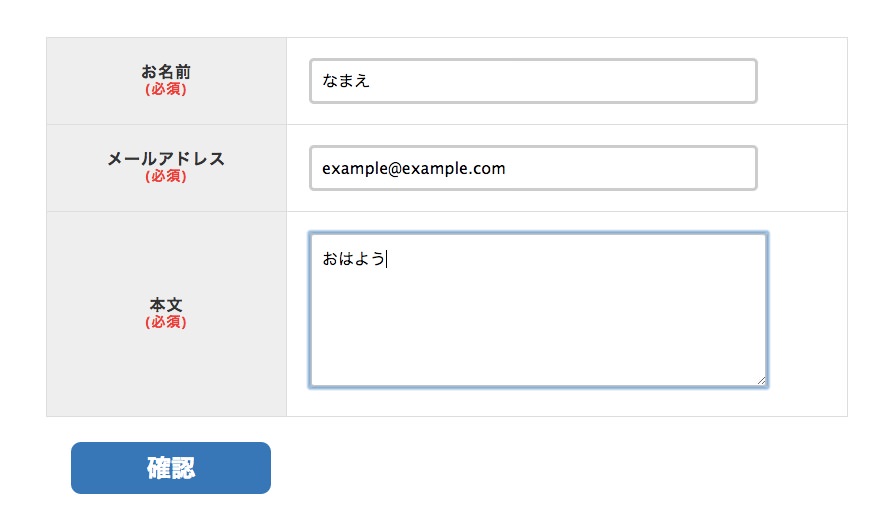Click inside the 本文 message textarea
This screenshot has width=872, height=522.
538,310
